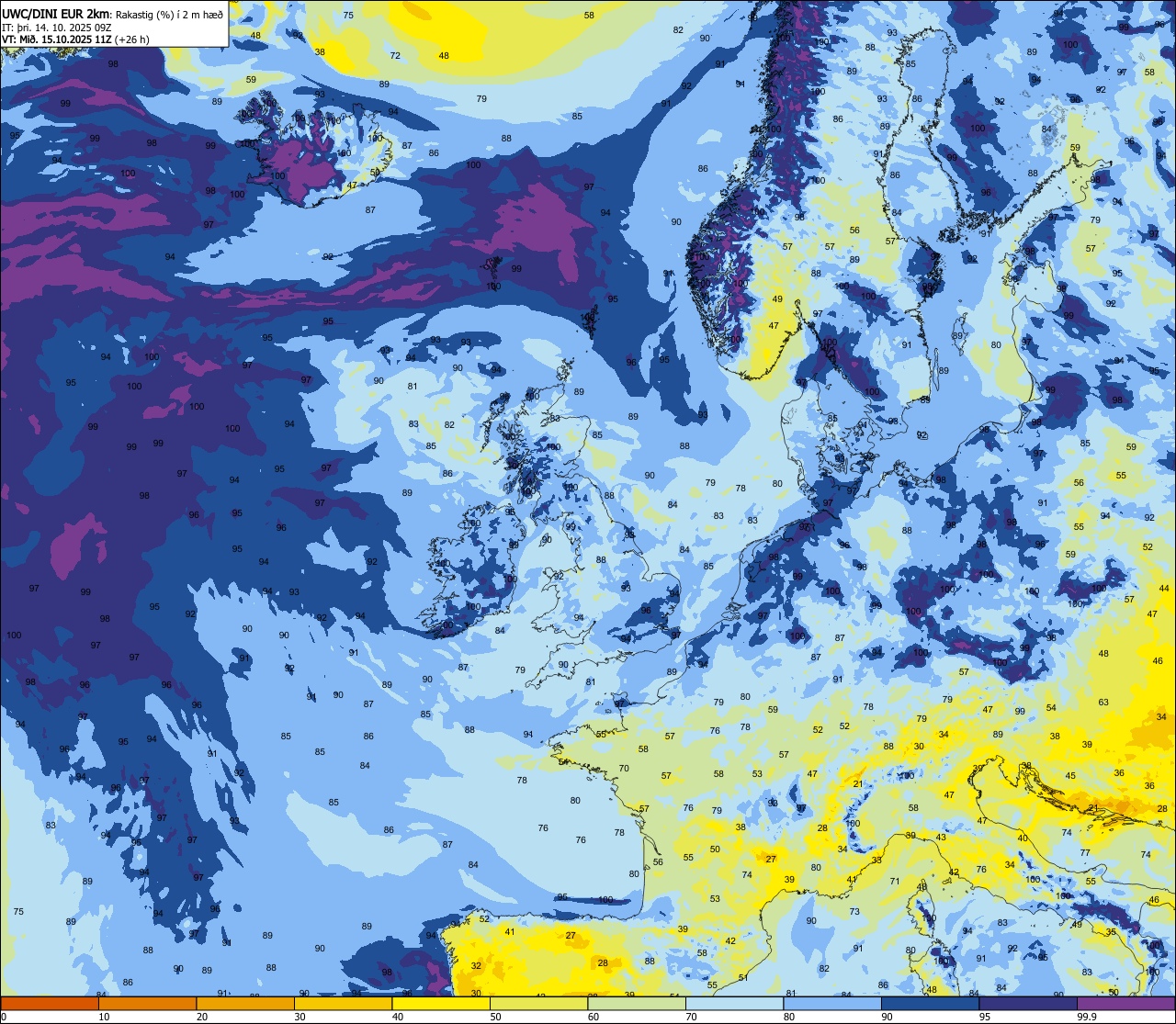
Task: Select the dark blue 90–95 legend segment
Action: [931, 1003]
